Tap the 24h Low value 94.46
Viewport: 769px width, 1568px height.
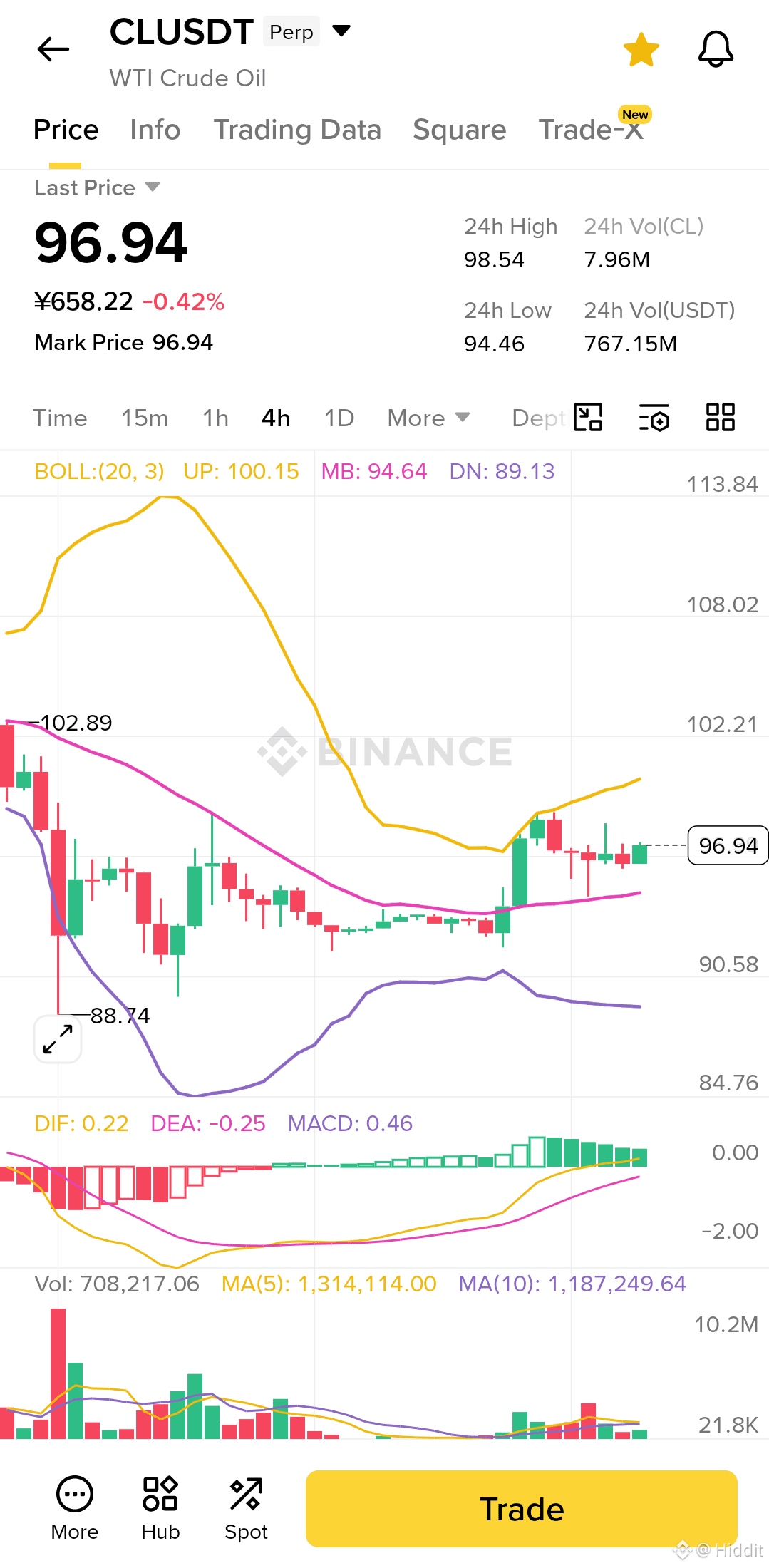click(494, 344)
